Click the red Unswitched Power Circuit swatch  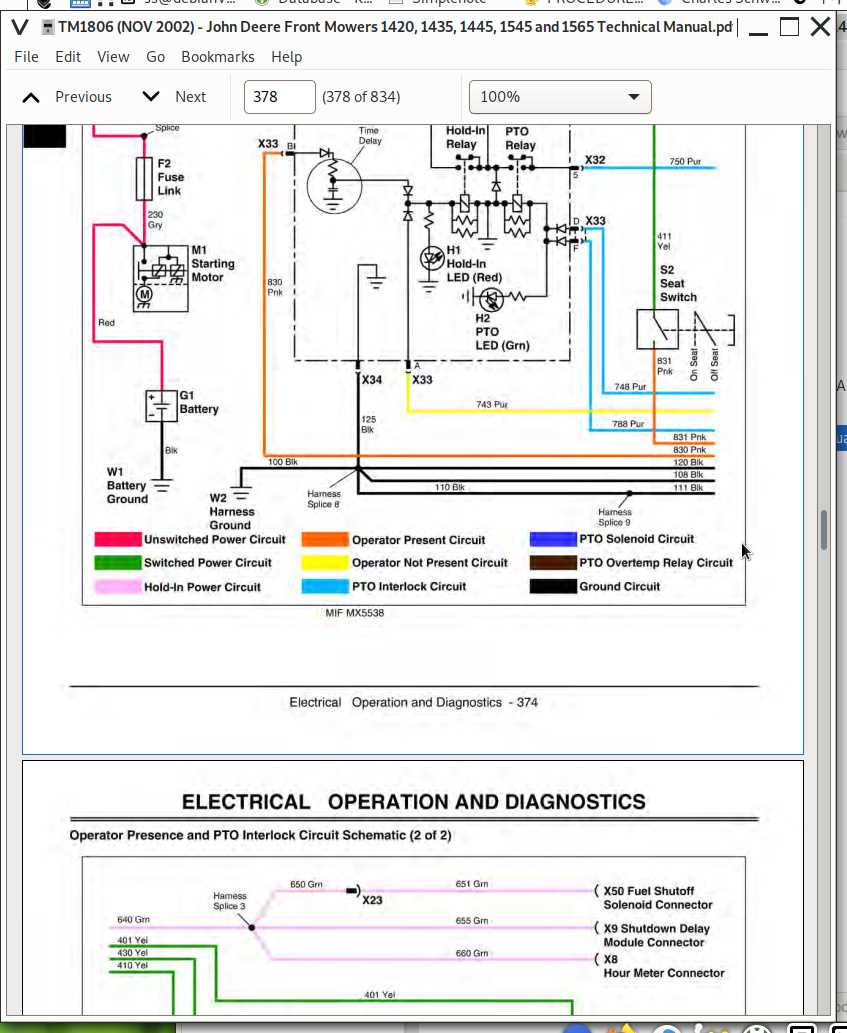coord(118,540)
